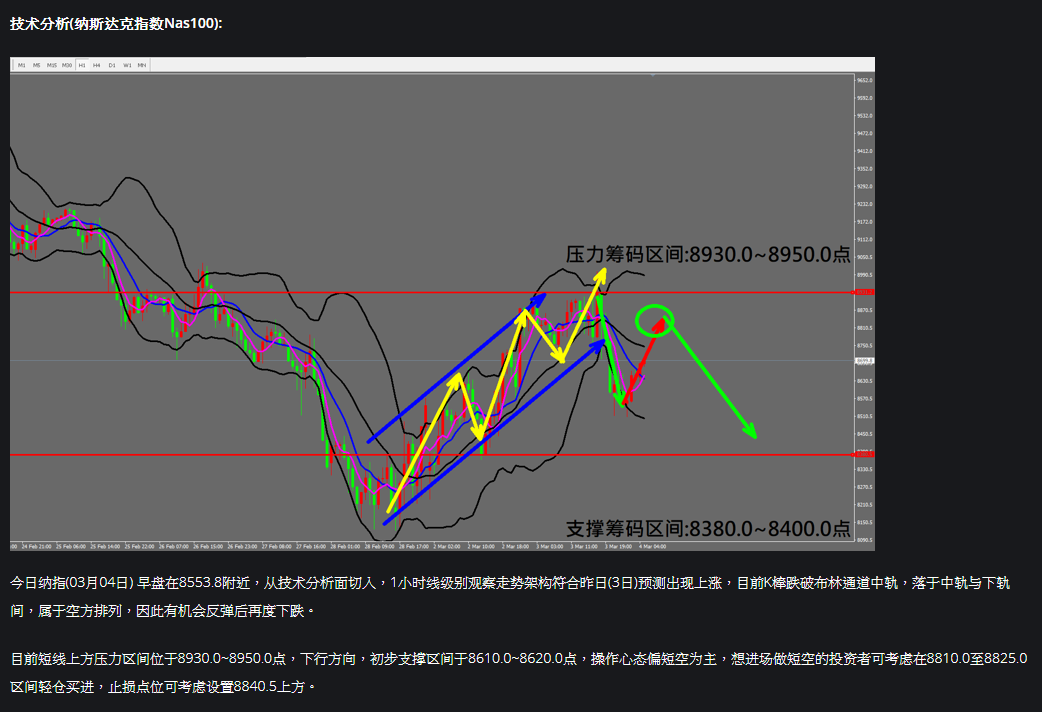This screenshot has height=712, width=1042.
Task: Select the M5 timeframe button
Action: [37, 65]
